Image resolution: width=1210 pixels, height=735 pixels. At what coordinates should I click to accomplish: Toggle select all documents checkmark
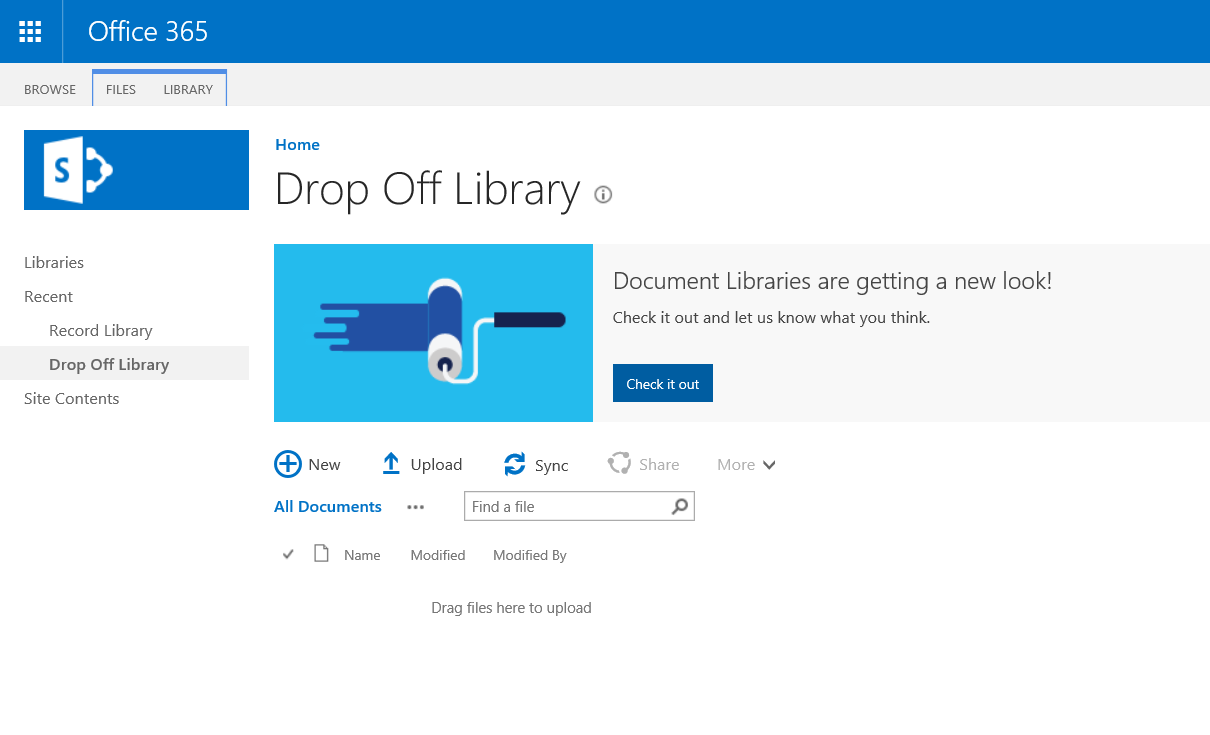coord(288,553)
